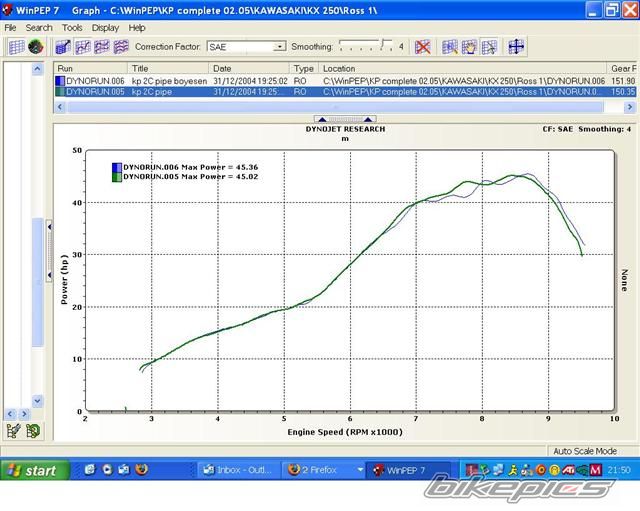Switch to Inbox Outlook taskbar button
The height and width of the screenshot is (511, 640).
[x=236, y=469]
